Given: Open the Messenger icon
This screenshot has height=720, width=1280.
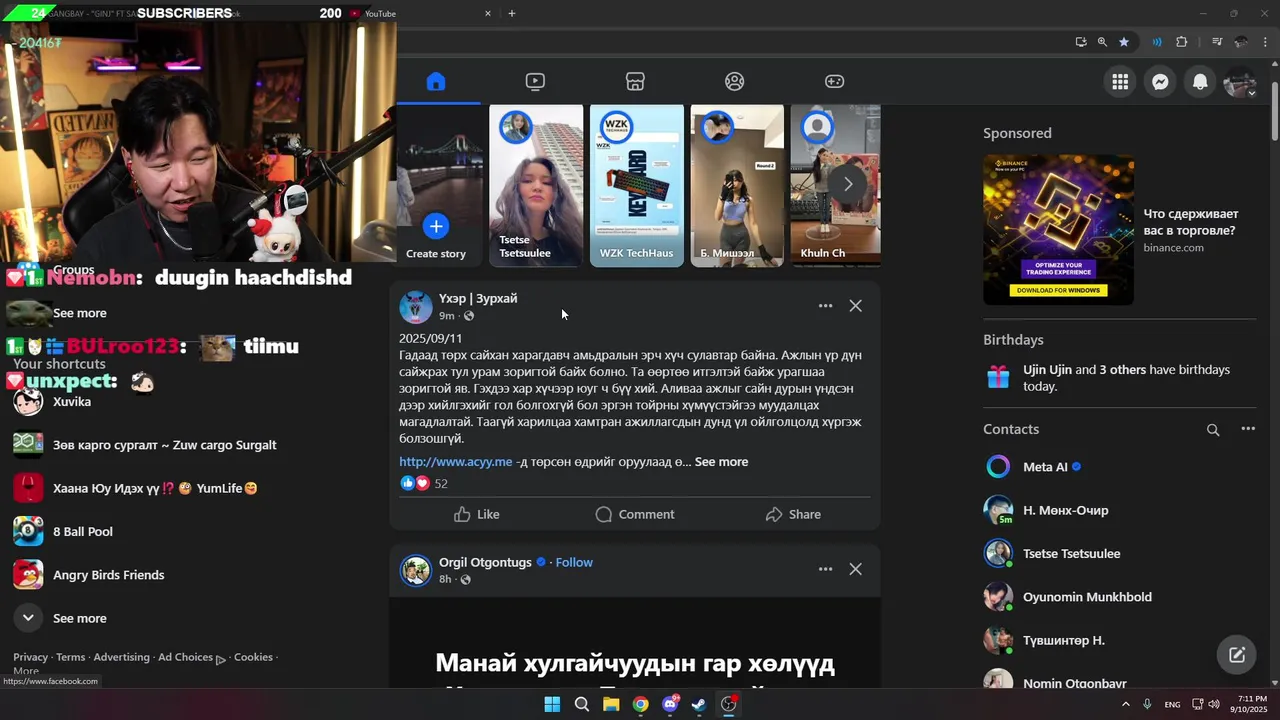Looking at the screenshot, I should (x=1160, y=82).
